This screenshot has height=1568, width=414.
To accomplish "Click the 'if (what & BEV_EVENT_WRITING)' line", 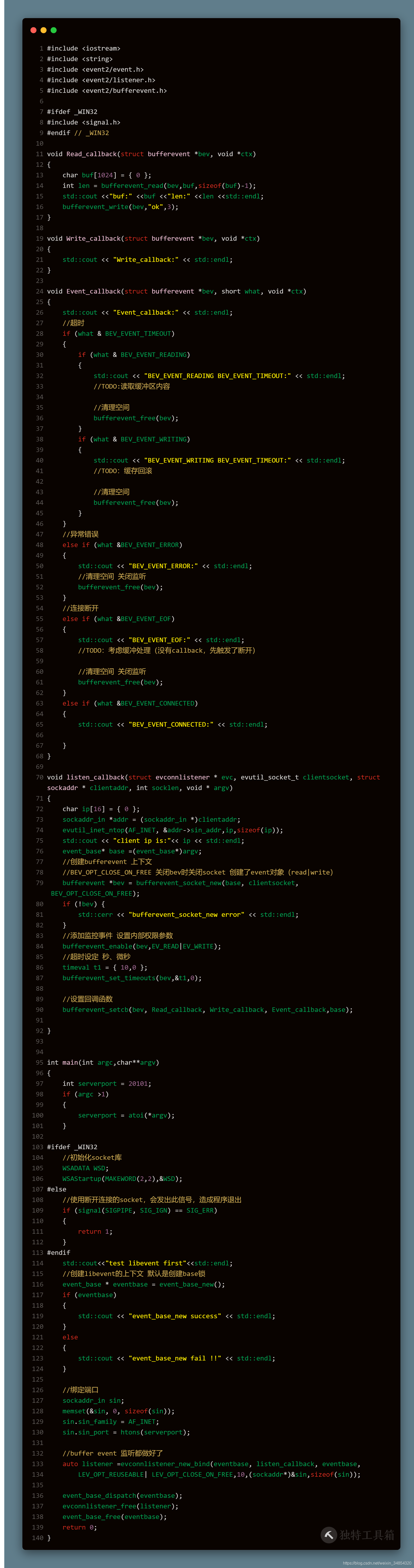I will [134, 439].
